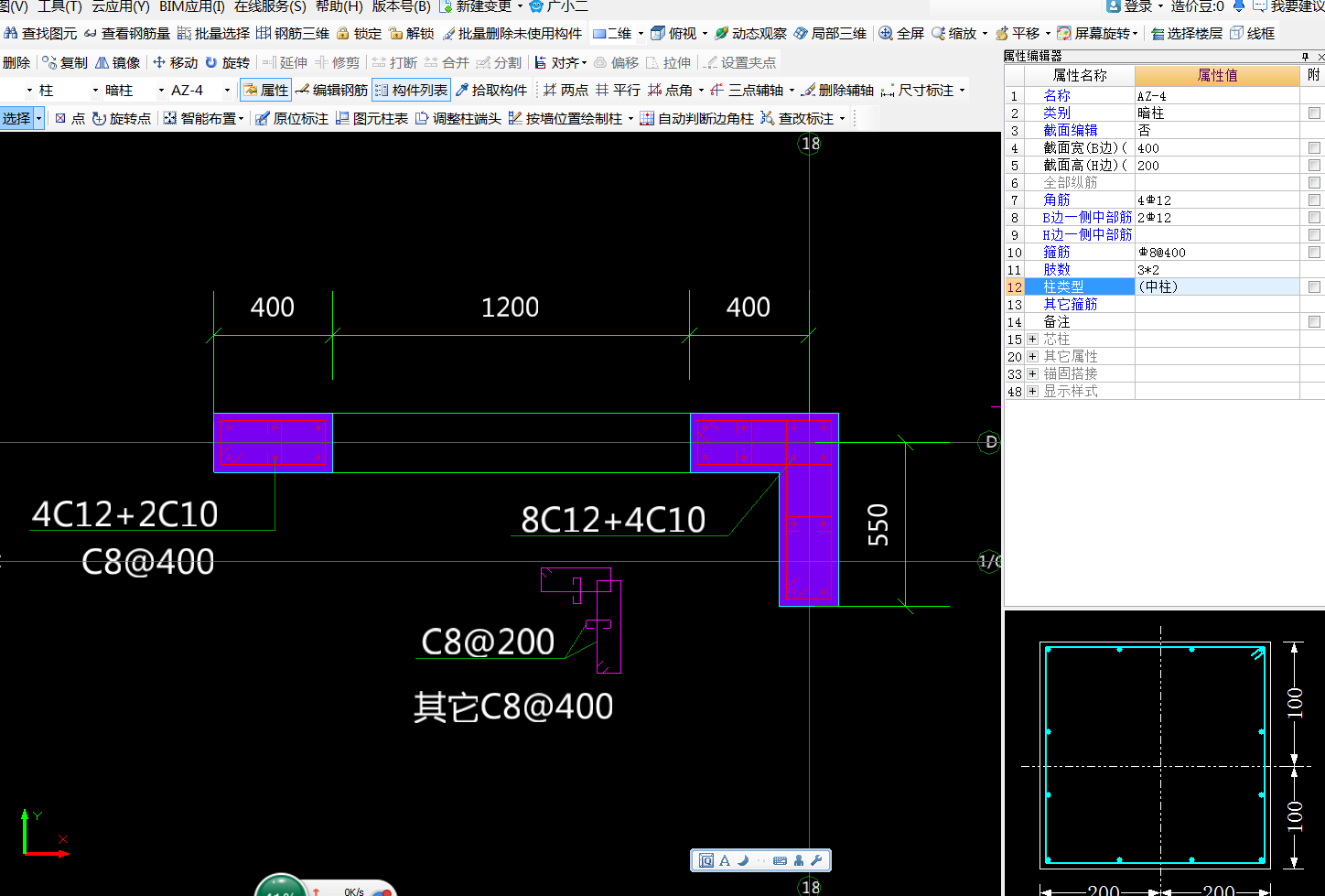Image resolution: width=1325 pixels, height=896 pixels.
Task: Check the 附 box for 备注 row
Action: (x=1314, y=321)
